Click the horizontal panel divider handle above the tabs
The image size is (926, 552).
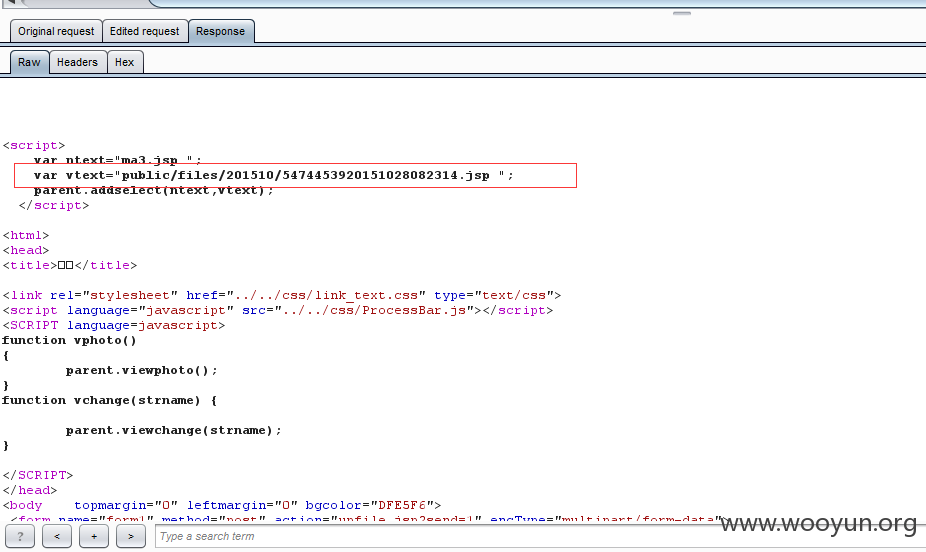682,13
